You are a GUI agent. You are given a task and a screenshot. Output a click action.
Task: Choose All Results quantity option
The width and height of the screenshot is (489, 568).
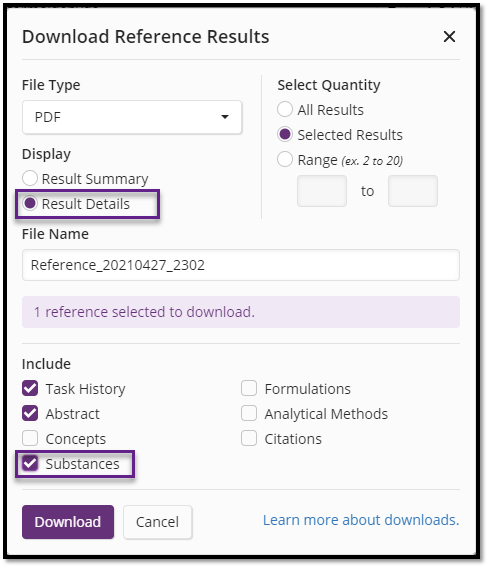(x=285, y=109)
